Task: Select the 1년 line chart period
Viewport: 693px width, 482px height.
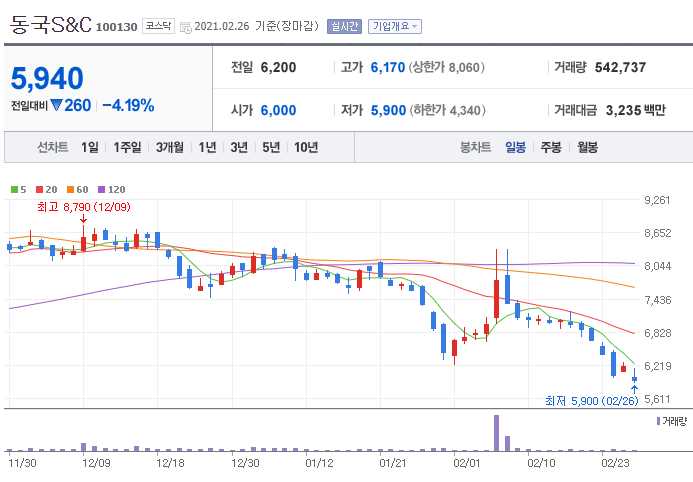Action: pos(207,147)
